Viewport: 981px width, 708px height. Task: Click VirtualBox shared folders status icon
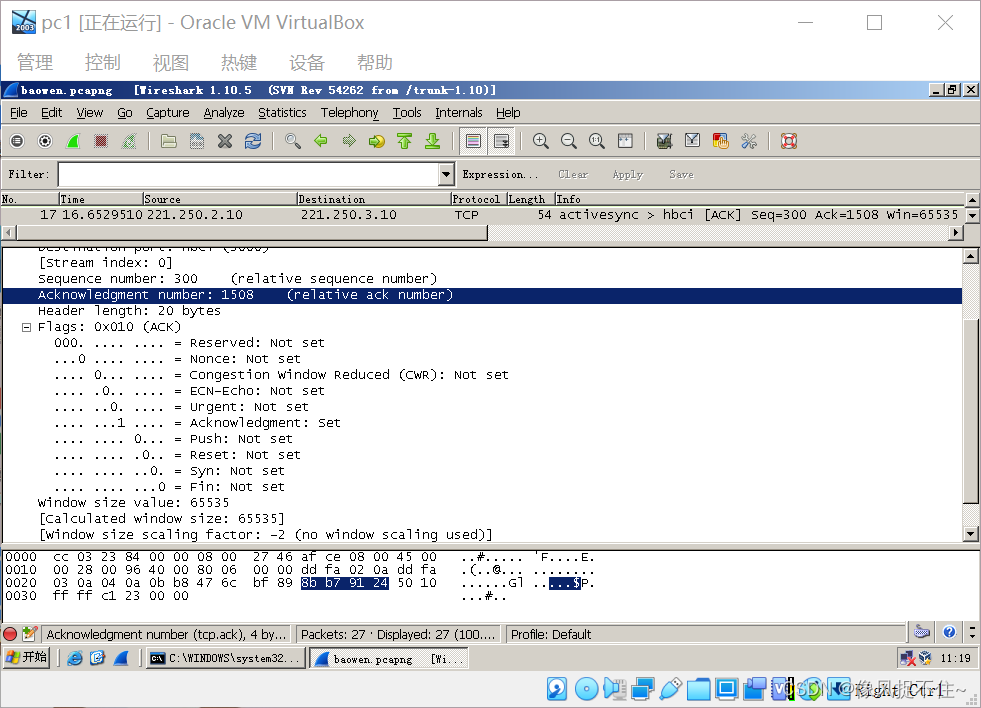point(698,689)
